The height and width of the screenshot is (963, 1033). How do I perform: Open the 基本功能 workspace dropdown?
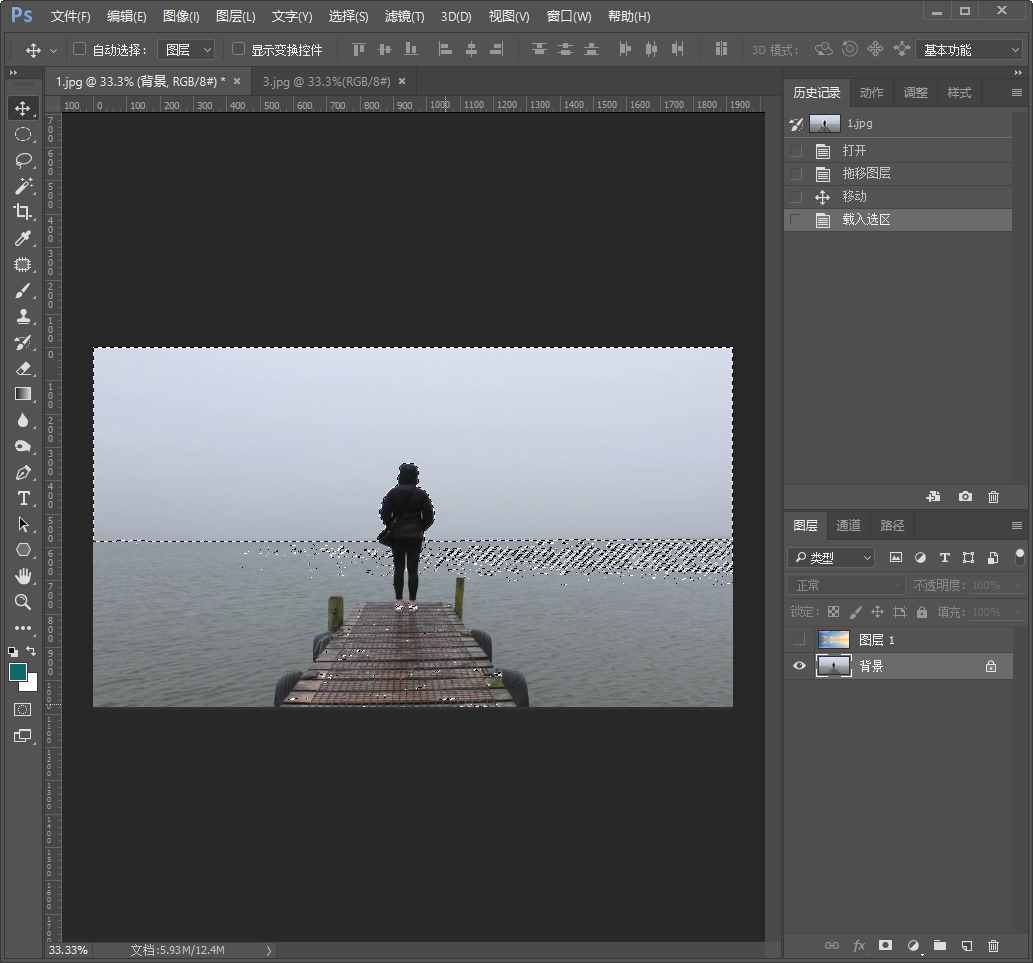point(970,49)
